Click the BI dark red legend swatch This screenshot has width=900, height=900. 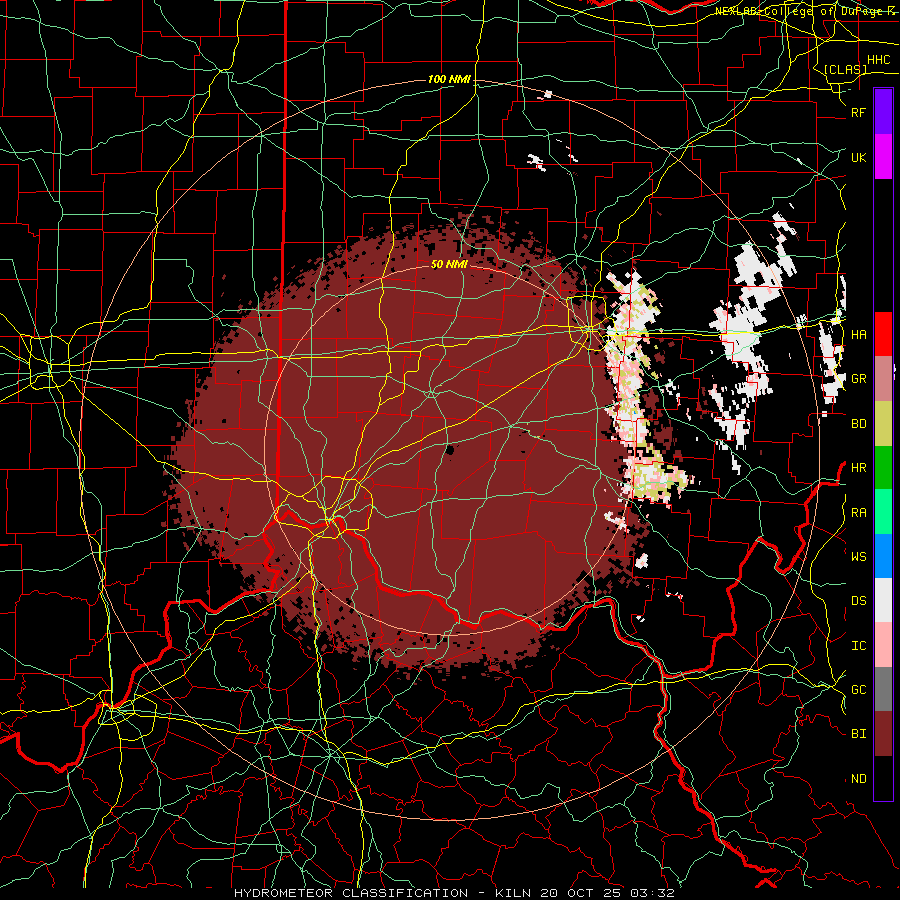click(883, 734)
